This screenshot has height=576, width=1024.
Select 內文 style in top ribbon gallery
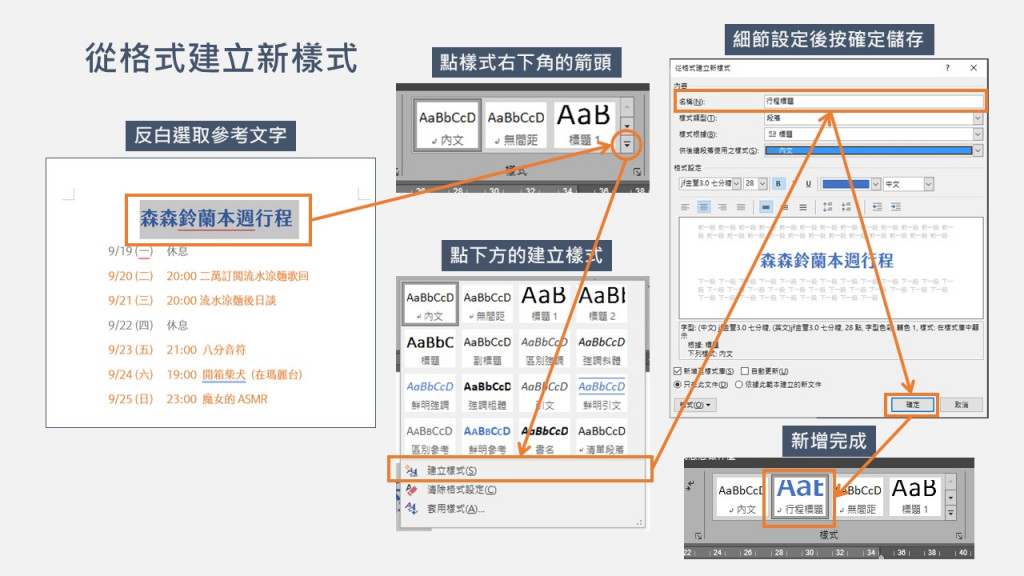pyautogui.click(x=447, y=124)
